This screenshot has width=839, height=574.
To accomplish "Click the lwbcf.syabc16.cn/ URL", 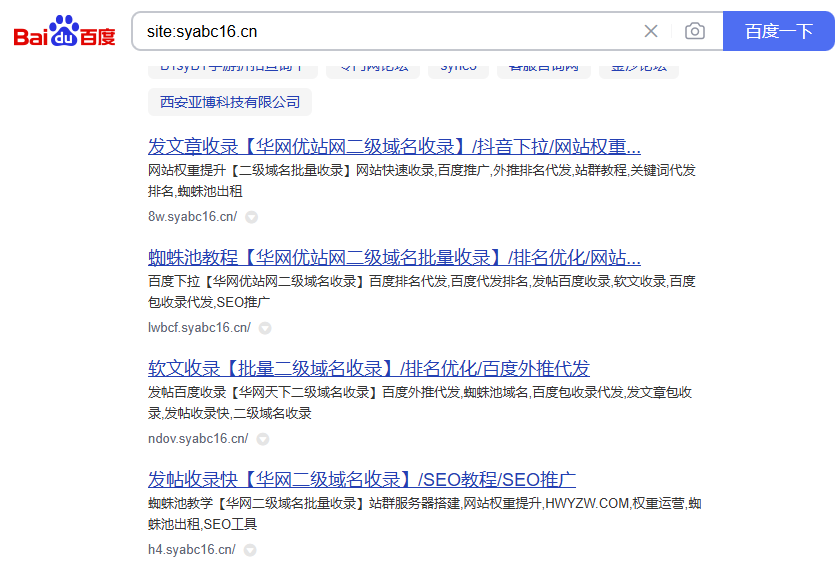I will click(199, 327).
